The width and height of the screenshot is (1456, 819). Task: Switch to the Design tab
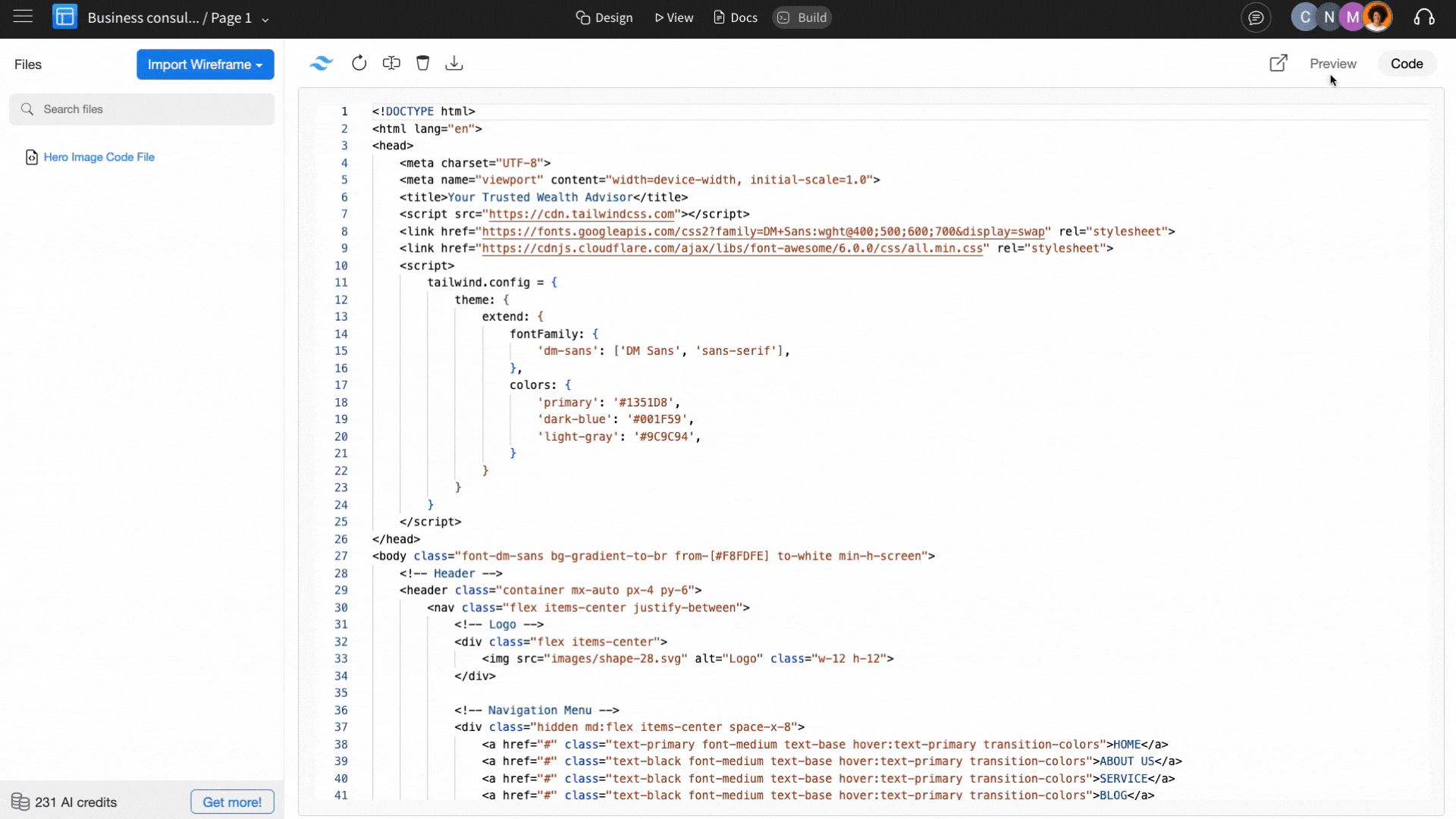[604, 17]
